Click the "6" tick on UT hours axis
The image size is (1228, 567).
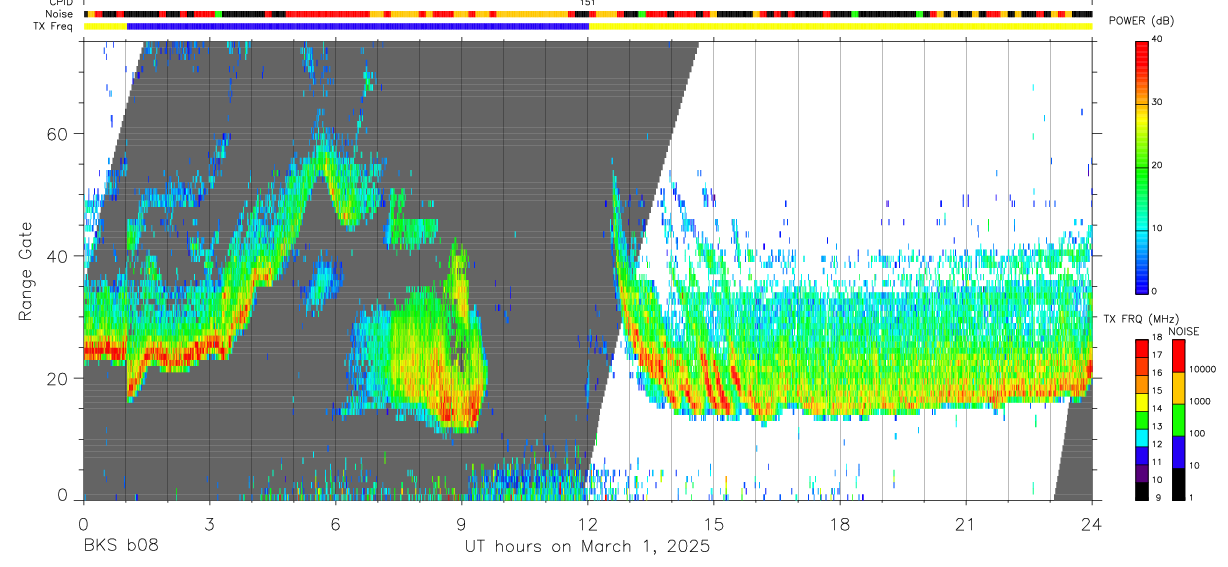335,524
